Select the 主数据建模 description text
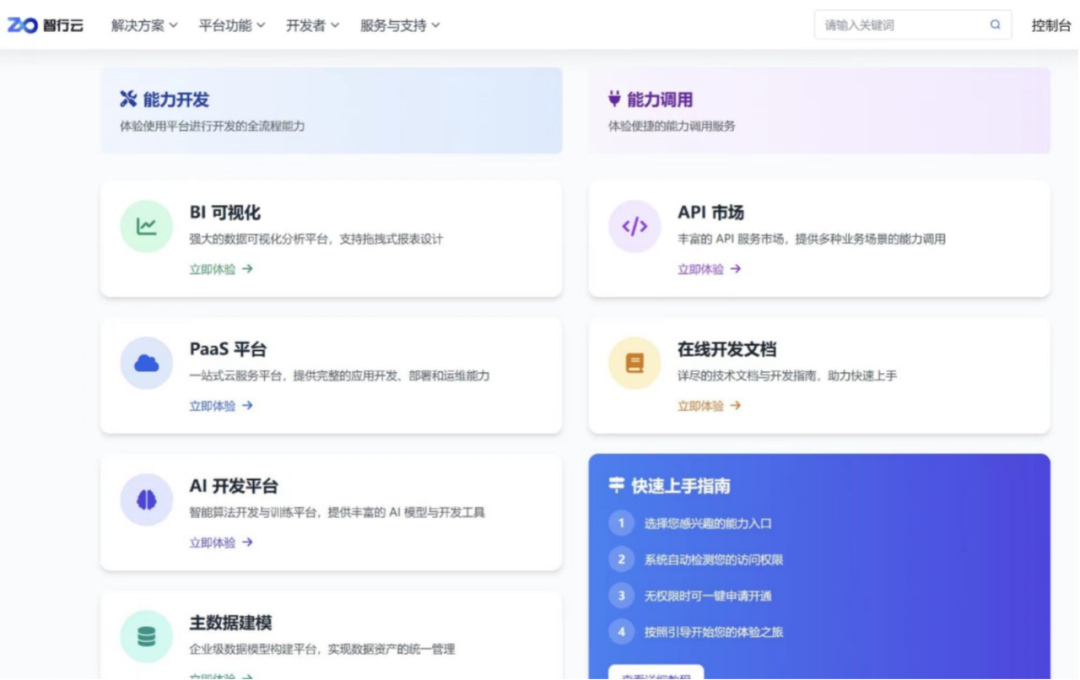 point(322,649)
